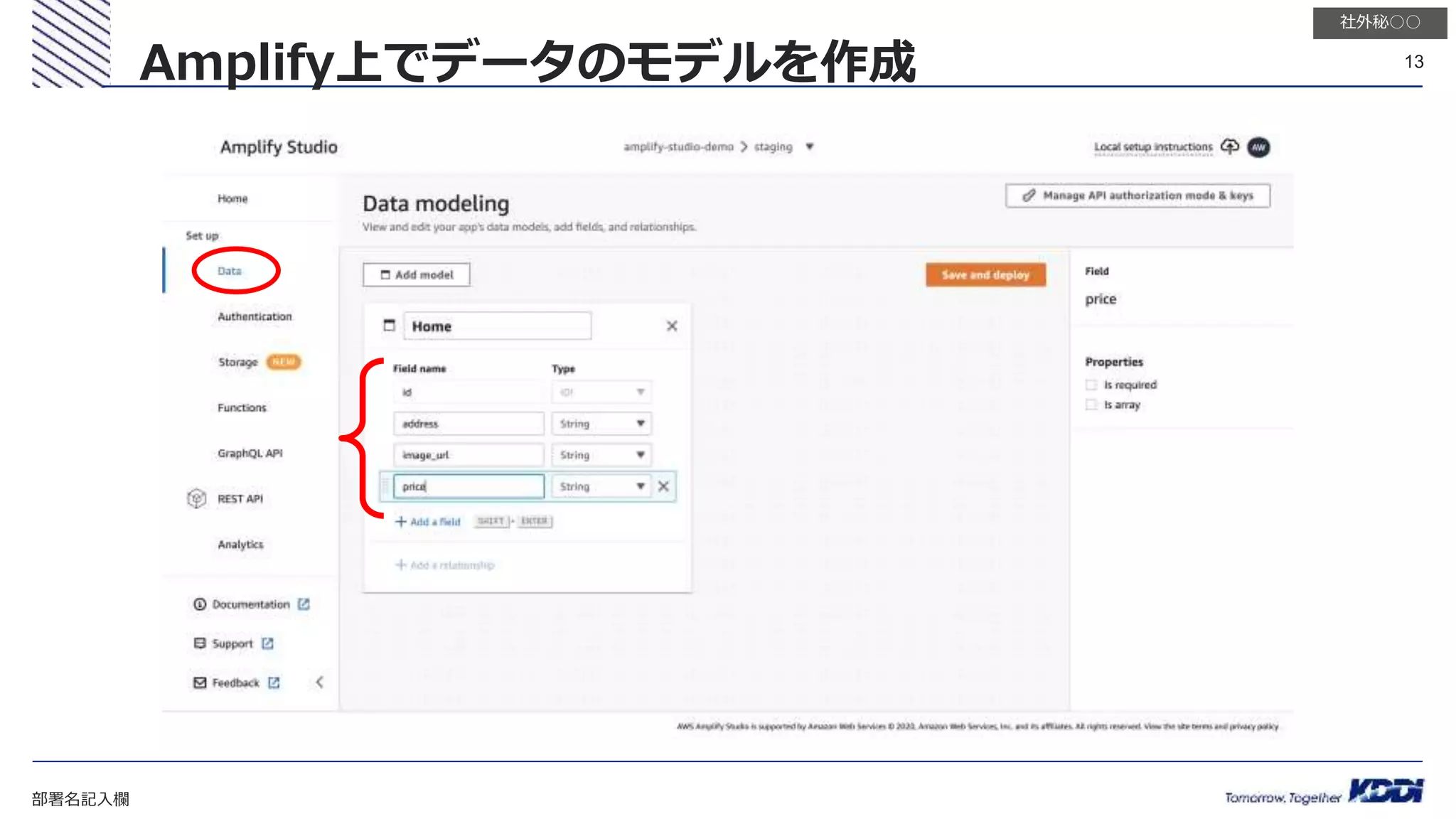The image size is (1456, 819).
Task: Select Data in the sidebar
Action: [229, 271]
